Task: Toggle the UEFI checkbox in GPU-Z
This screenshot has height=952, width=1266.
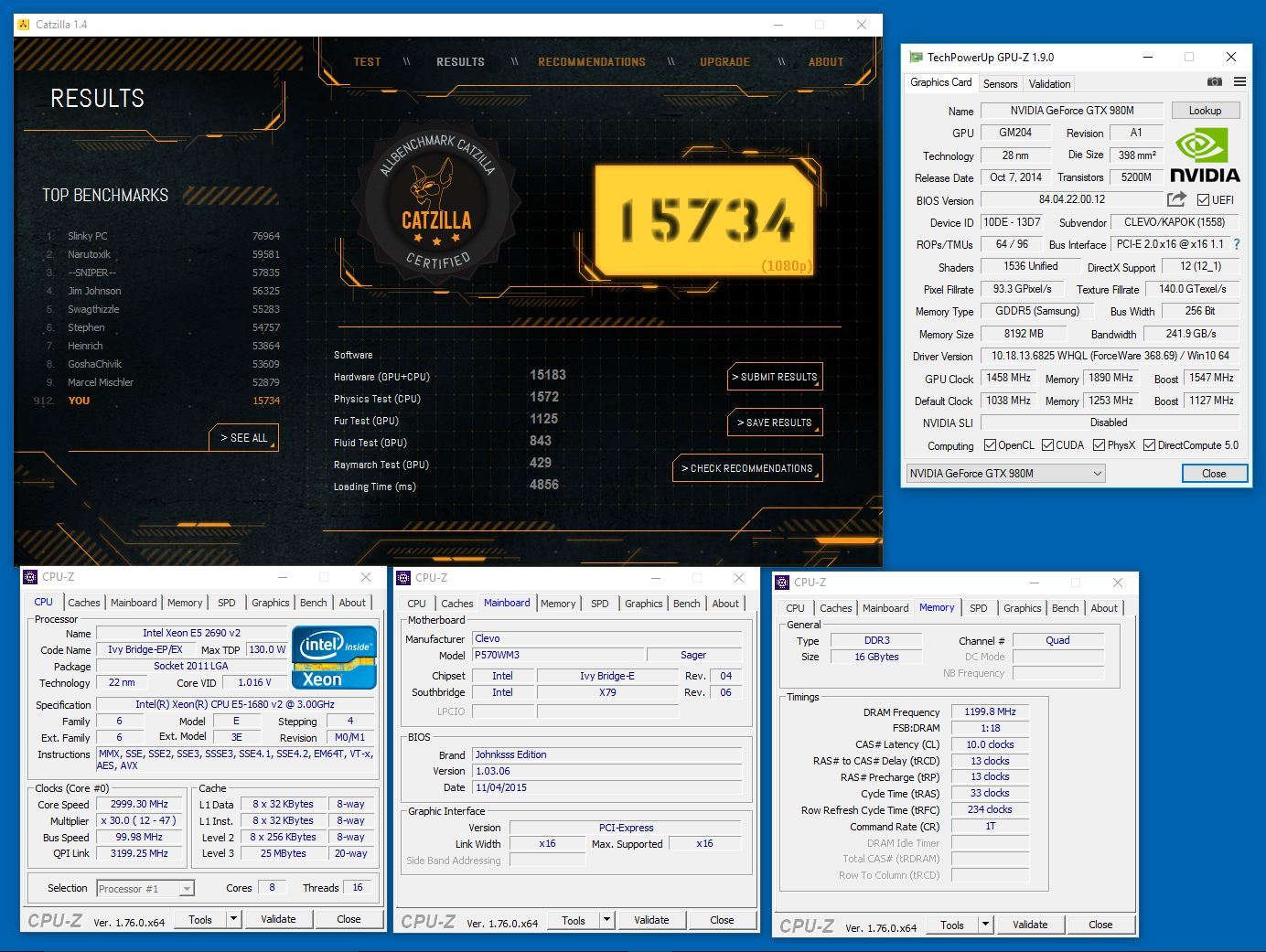Action: 1203,200
